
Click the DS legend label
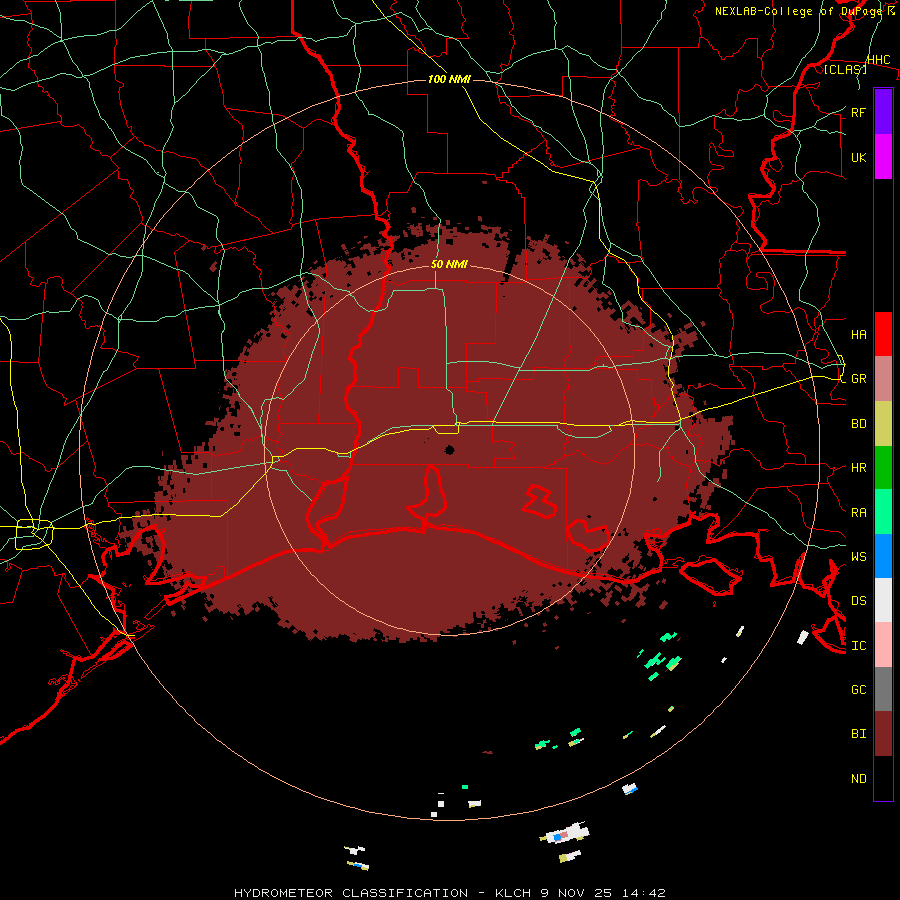(858, 601)
